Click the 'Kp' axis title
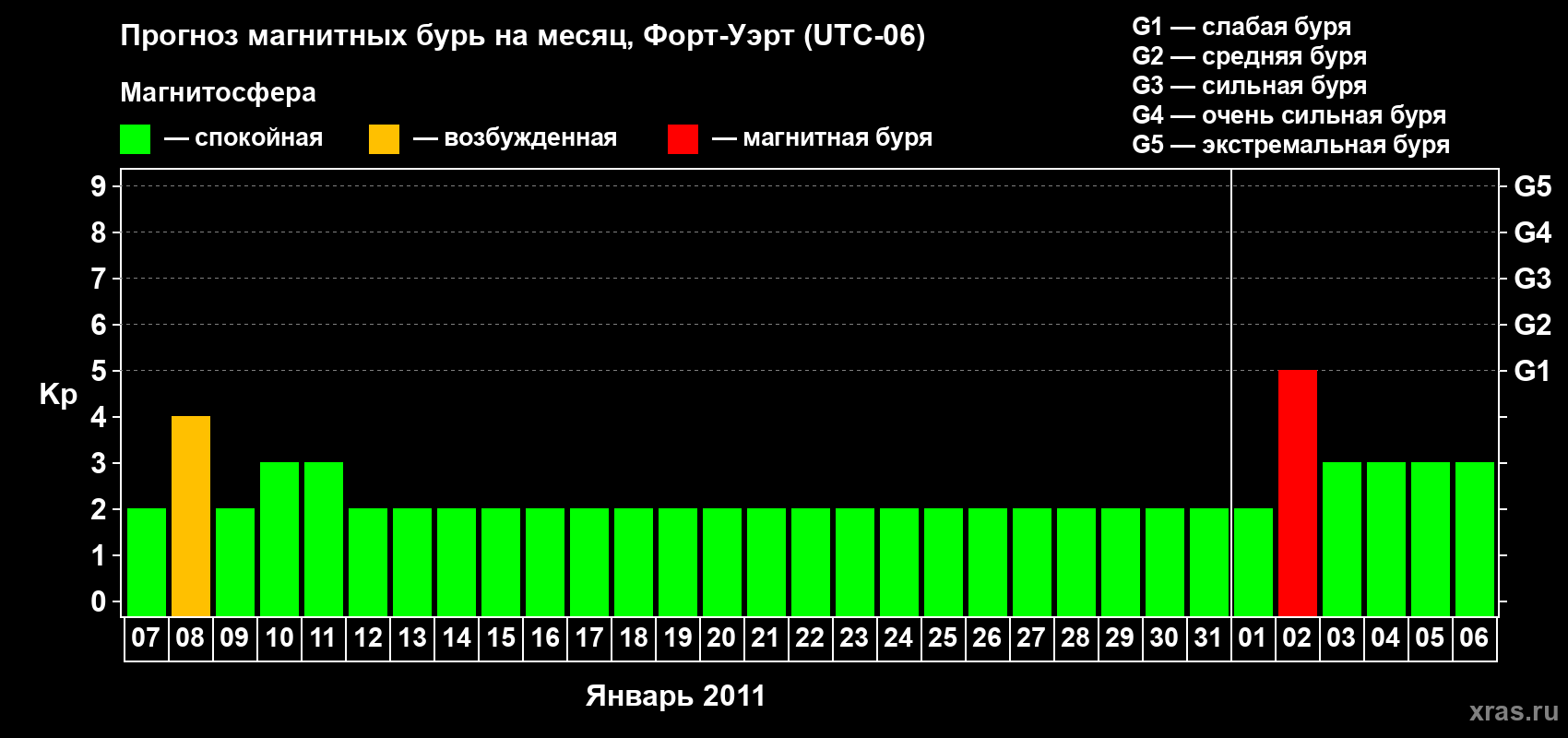The width and height of the screenshot is (1568, 738). point(58,395)
